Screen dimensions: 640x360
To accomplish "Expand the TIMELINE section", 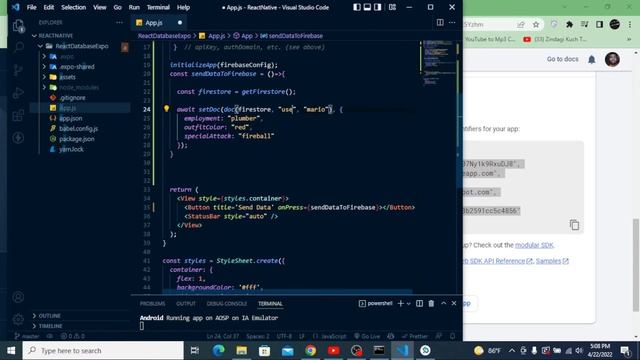I will pyautogui.click(x=47, y=326).
